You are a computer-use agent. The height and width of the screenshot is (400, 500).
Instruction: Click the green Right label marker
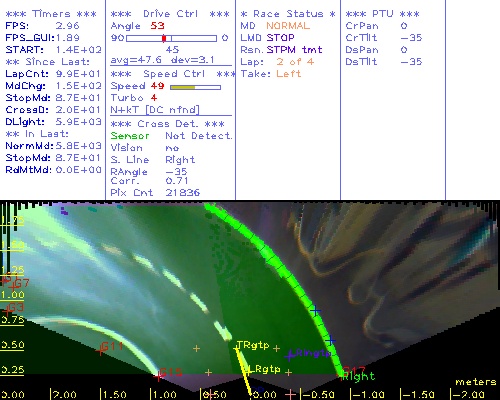coord(359,377)
